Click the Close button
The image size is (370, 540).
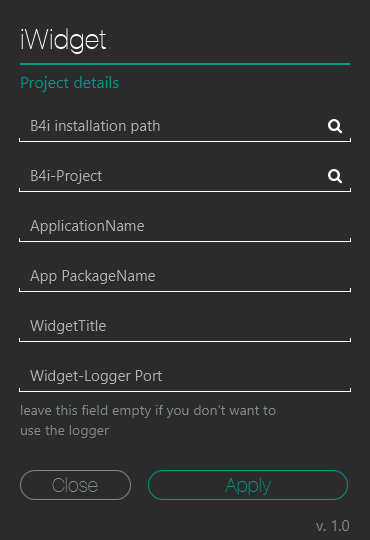pos(75,485)
